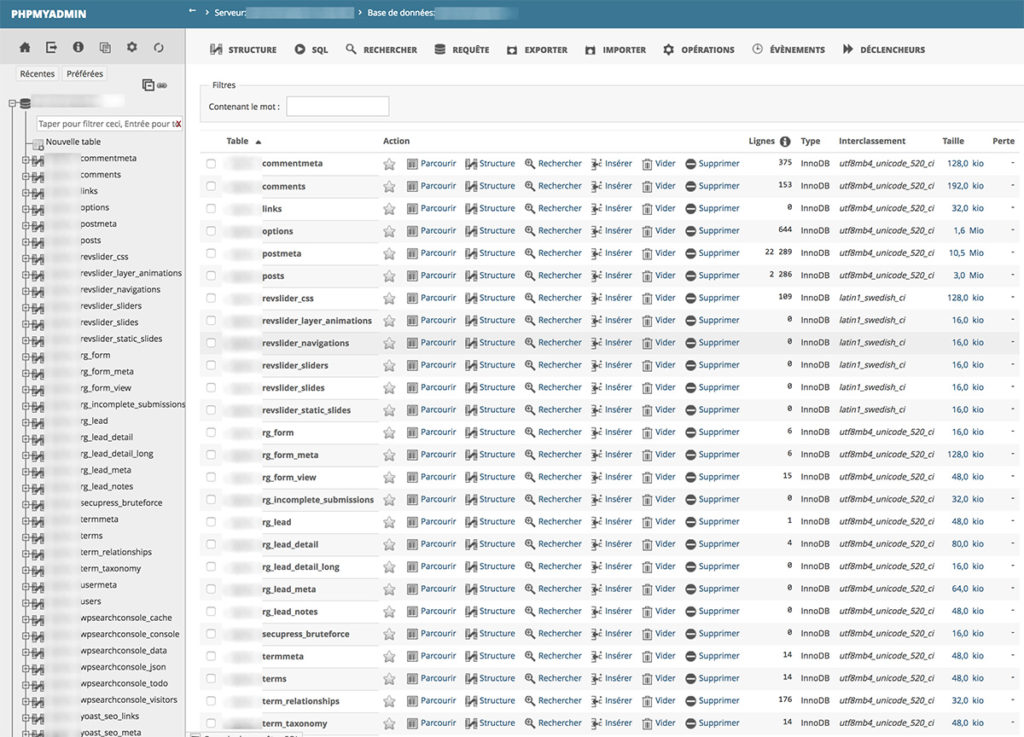Expand the secupress_bruteforce tree node

point(25,505)
